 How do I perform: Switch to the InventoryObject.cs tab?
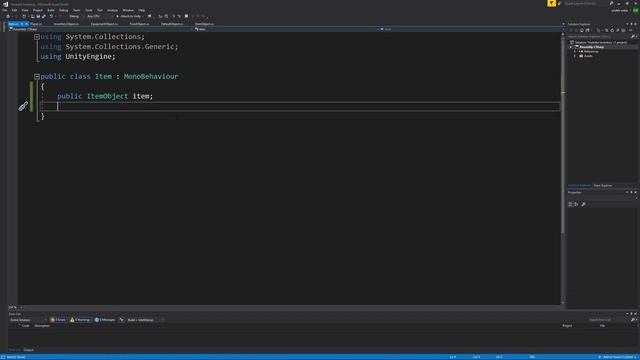[66, 24]
